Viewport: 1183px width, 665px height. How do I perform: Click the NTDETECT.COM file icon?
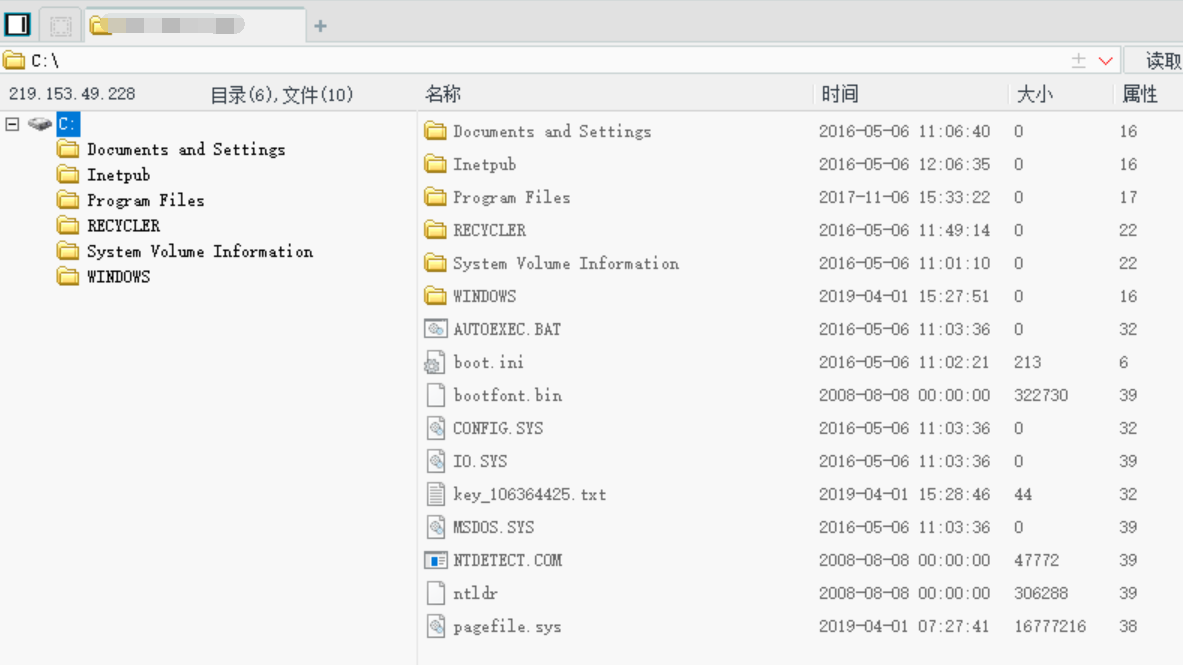coord(435,560)
